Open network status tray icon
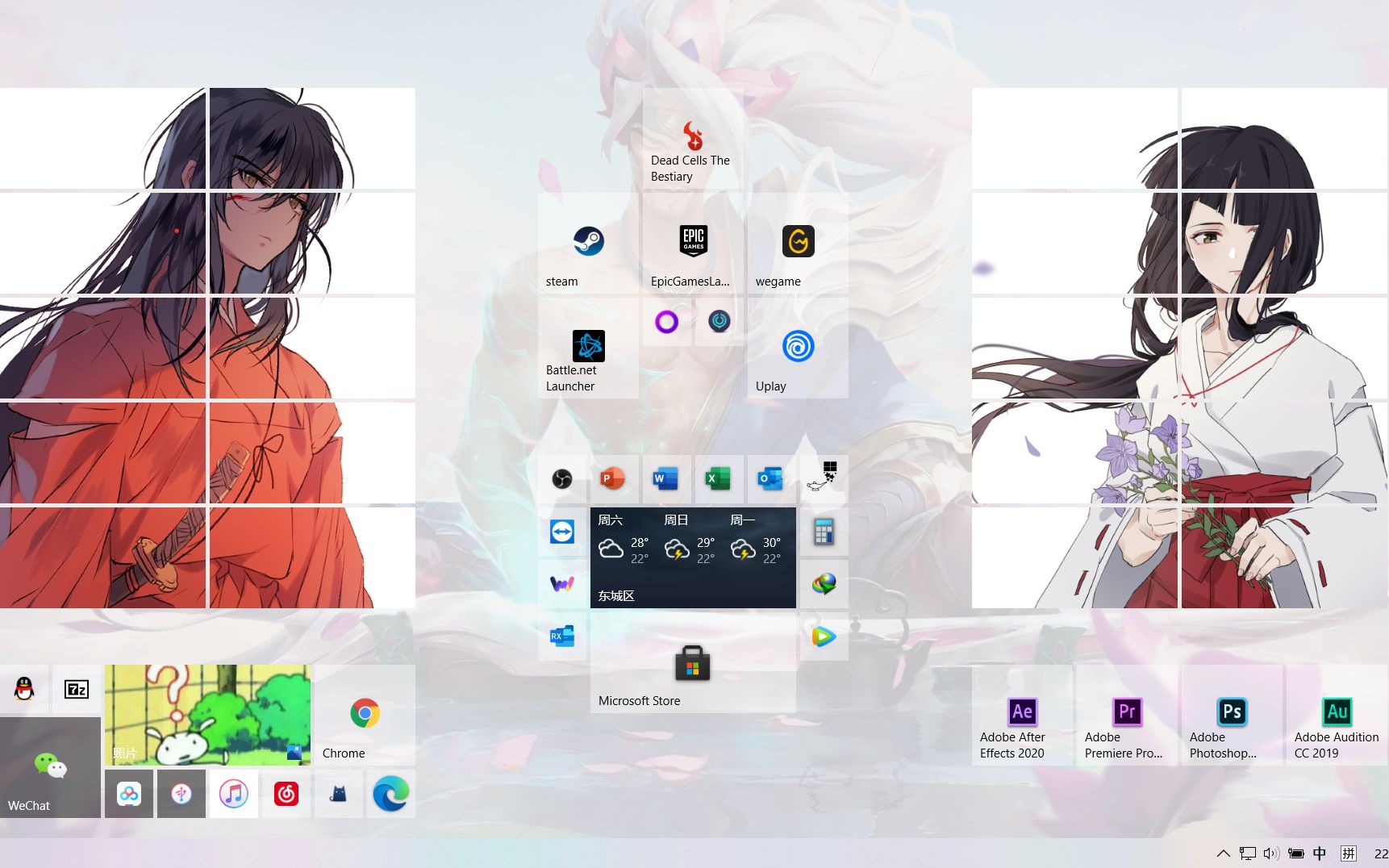The height and width of the screenshot is (868, 1389). point(1248,853)
